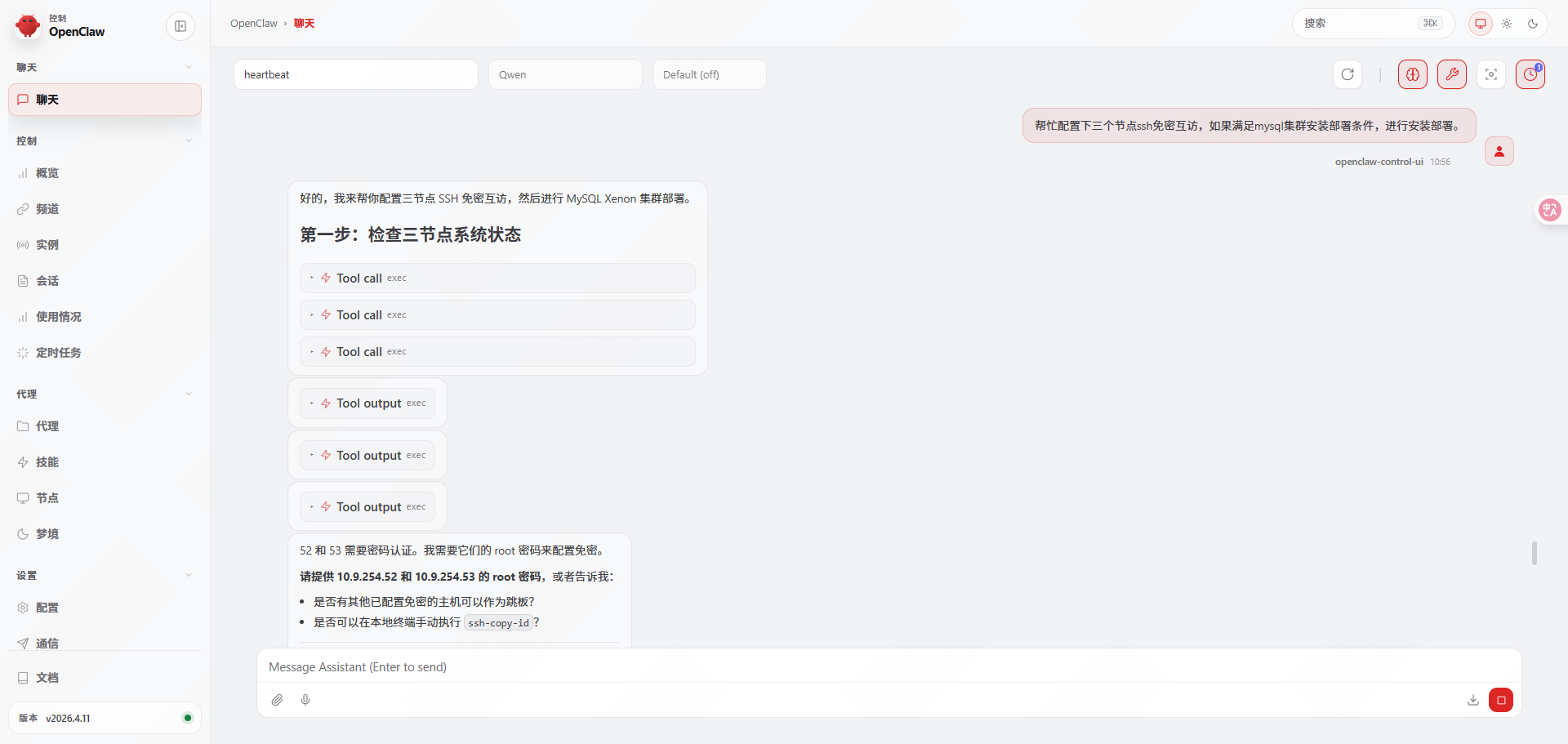Toggle the clock icon with badge
This screenshot has width=1568, height=744.
1530,74
